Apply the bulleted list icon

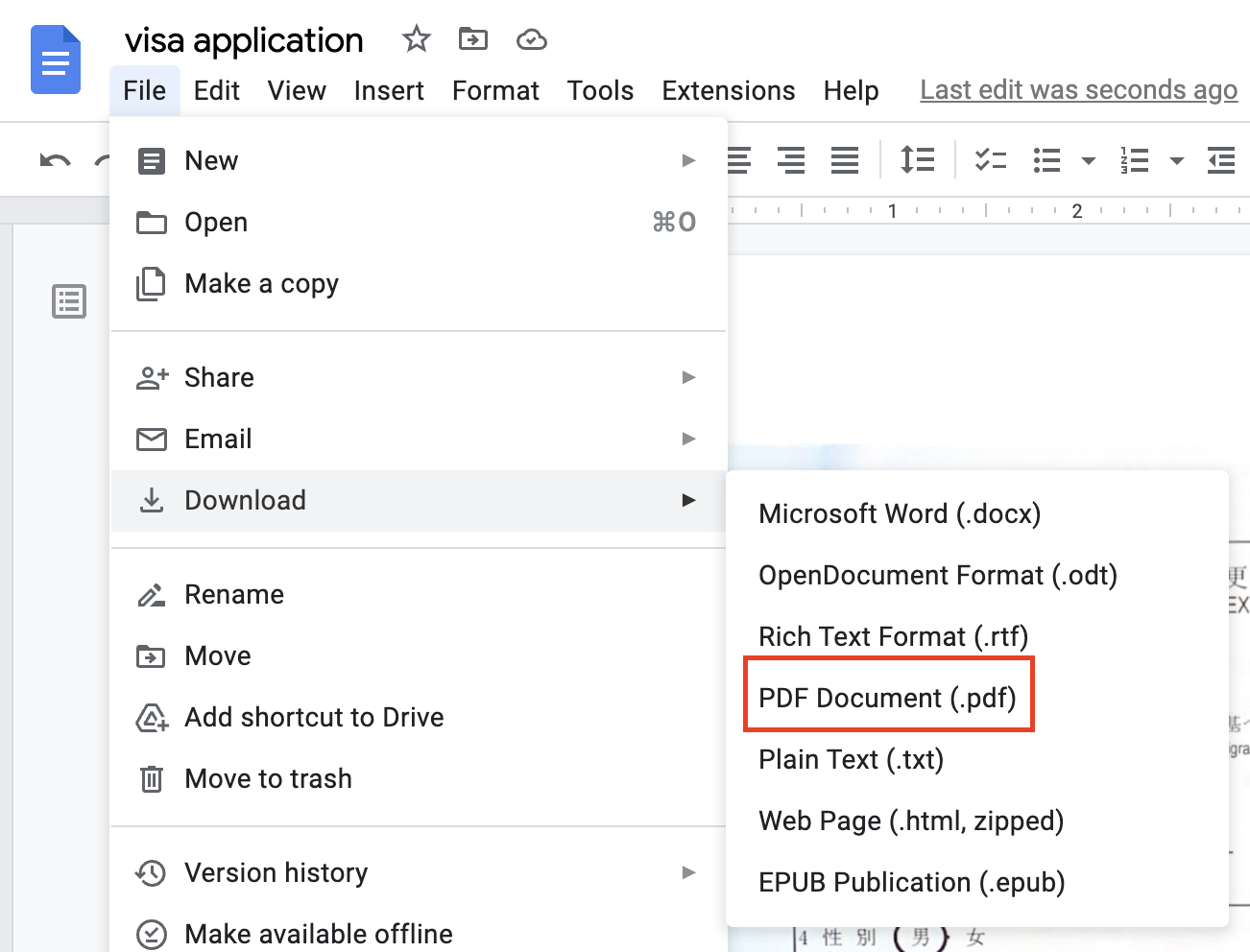1046,160
